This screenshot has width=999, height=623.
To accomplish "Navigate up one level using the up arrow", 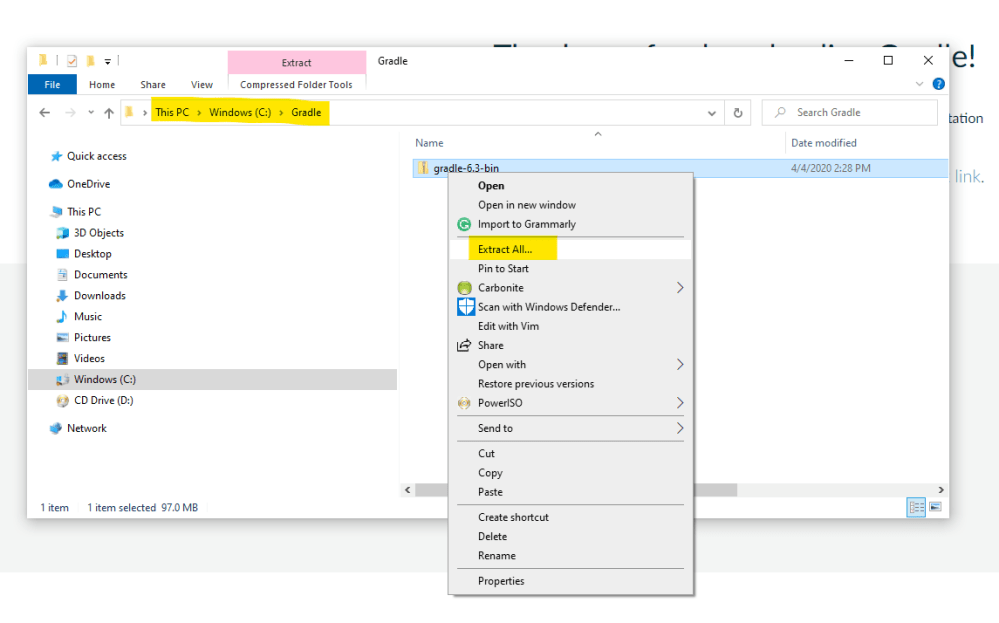I will tap(109, 112).
